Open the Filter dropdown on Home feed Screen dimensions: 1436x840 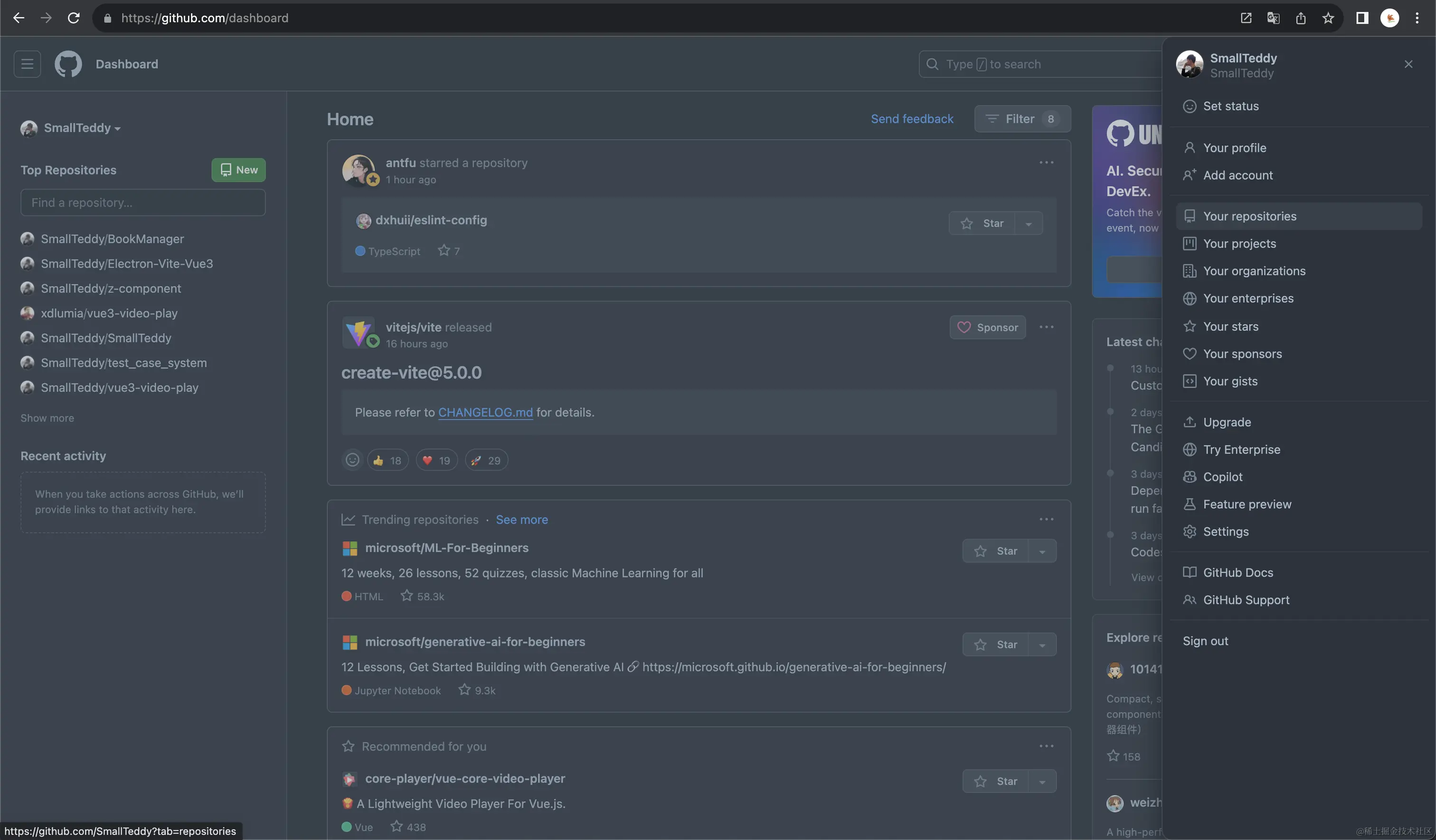click(x=1022, y=119)
